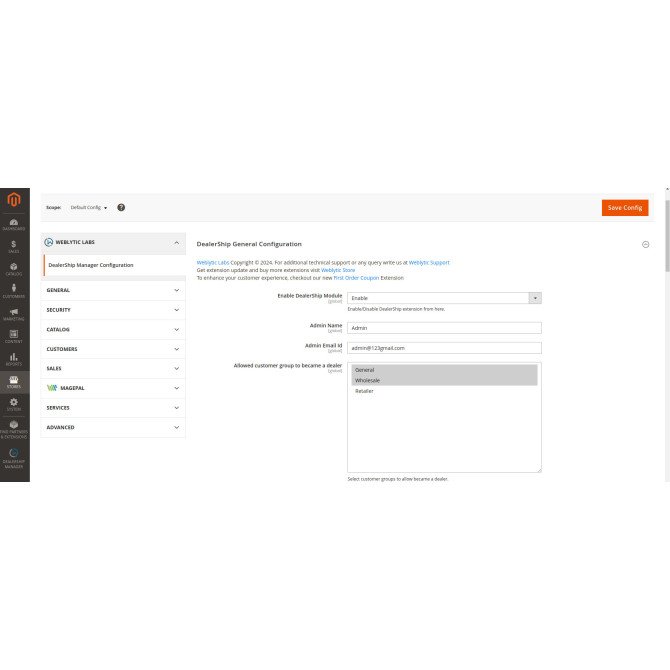Open the Default Config scope dropdown

pos(89,208)
